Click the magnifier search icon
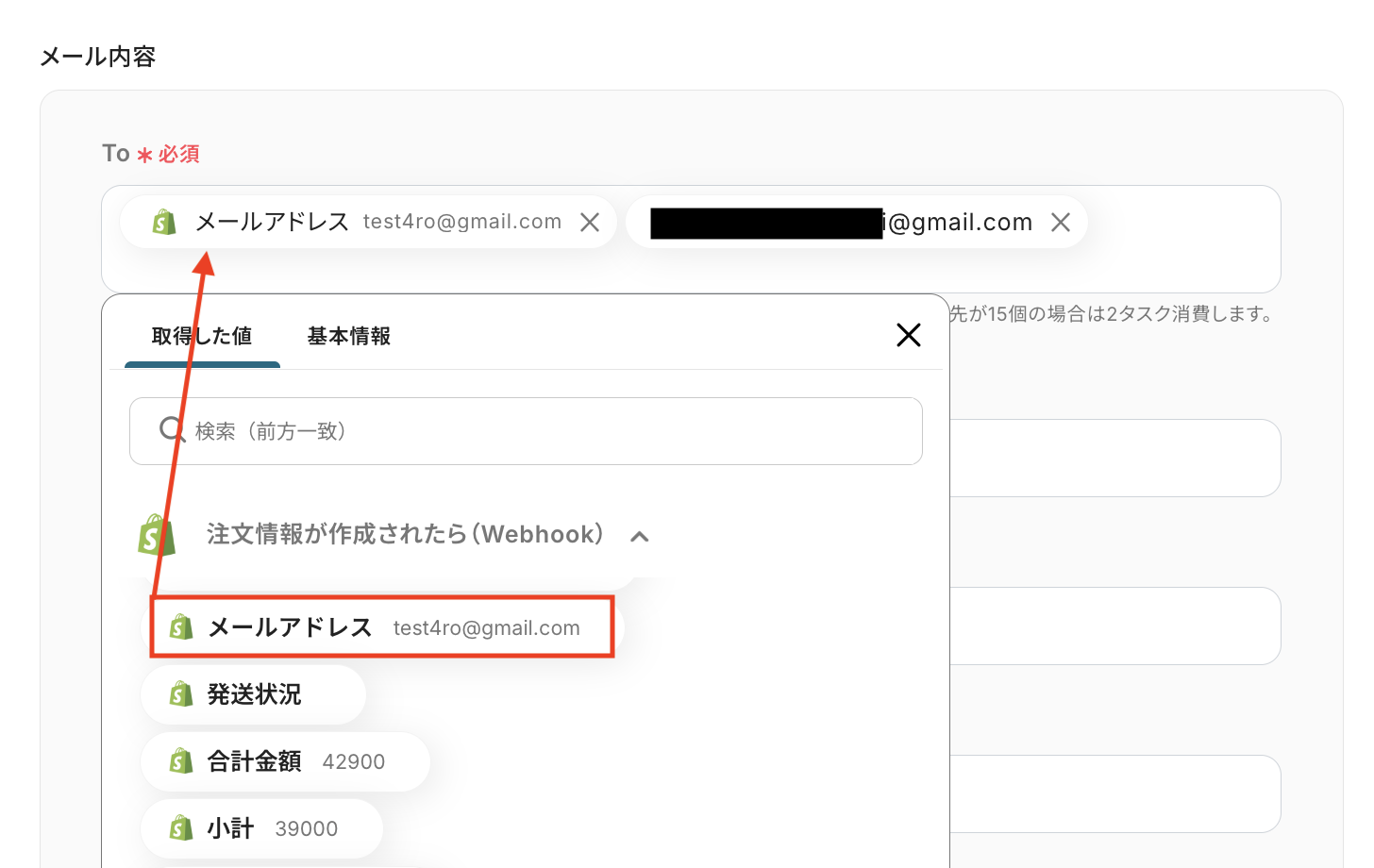 pyautogui.click(x=172, y=430)
